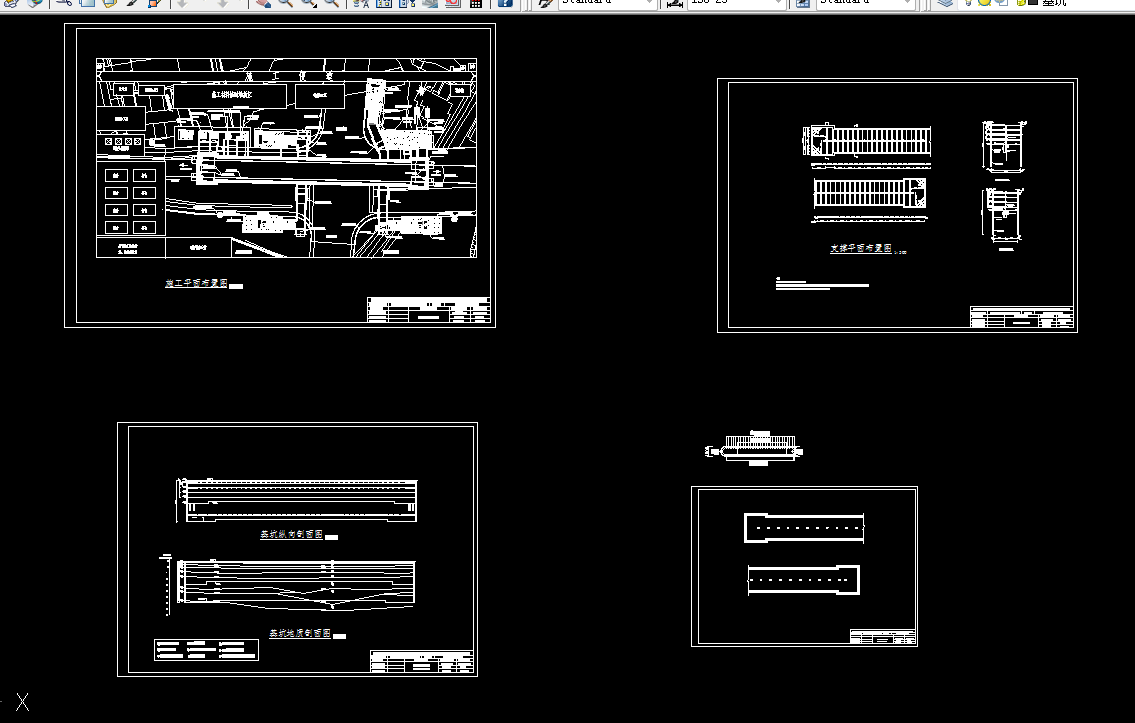Click the 基坑纵向剖面图 section title

(x=292, y=534)
